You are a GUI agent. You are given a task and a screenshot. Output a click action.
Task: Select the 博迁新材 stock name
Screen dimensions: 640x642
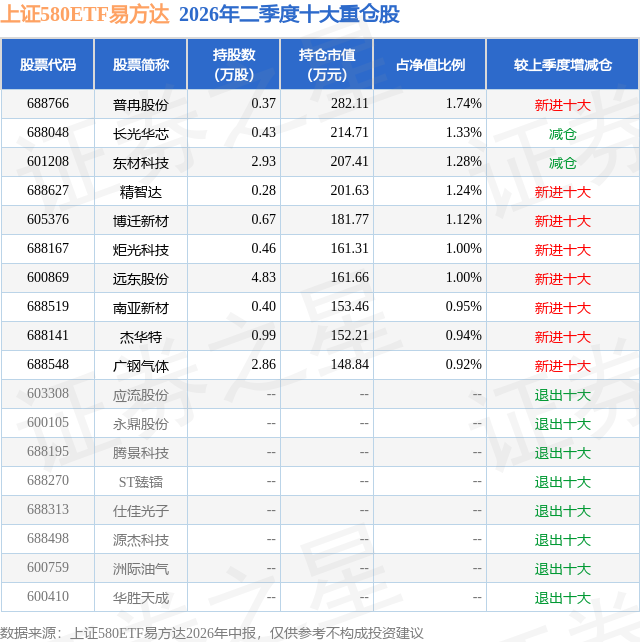(x=141, y=221)
